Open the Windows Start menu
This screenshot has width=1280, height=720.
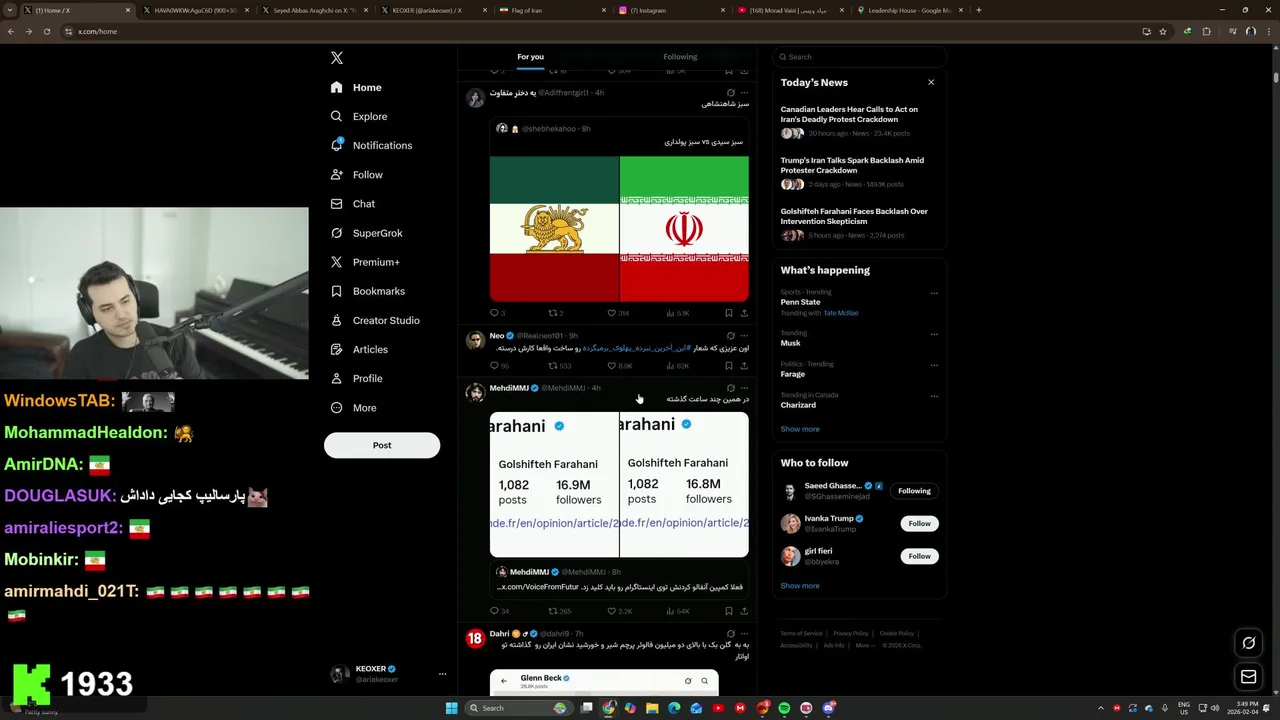(x=451, y=708)
